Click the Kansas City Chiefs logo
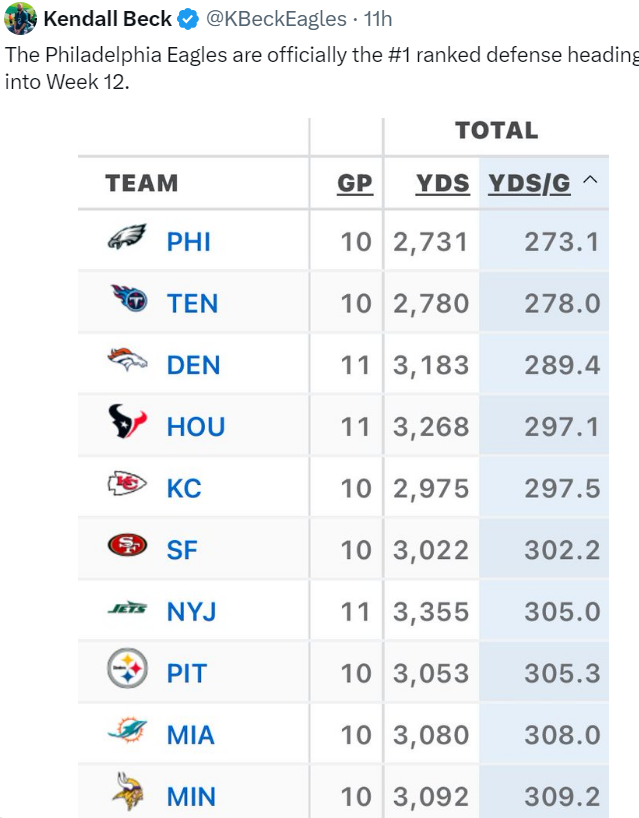Viewport: 639px width, 818px height. [x=127, y=486]
